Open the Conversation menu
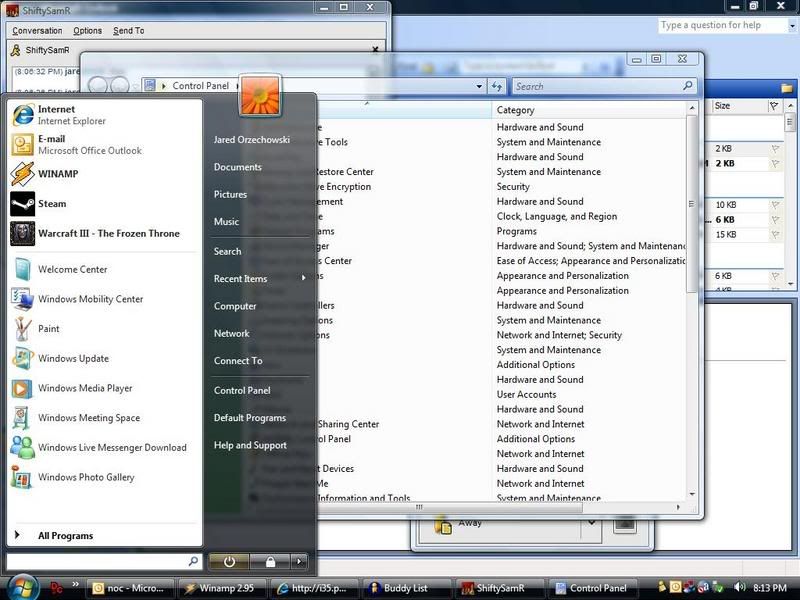800x600 pixels. pyautogui.click(x=37, y=31)
